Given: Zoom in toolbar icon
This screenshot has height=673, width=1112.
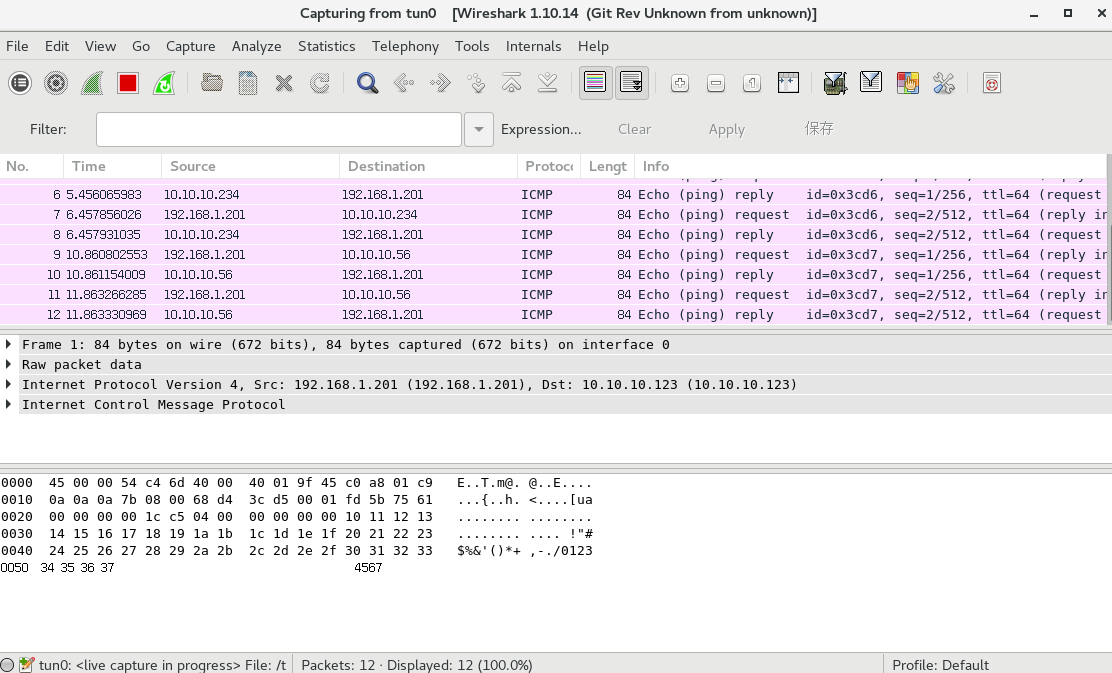Looking at the screenshot, I should pyautogui.click(x=679, y=83).
